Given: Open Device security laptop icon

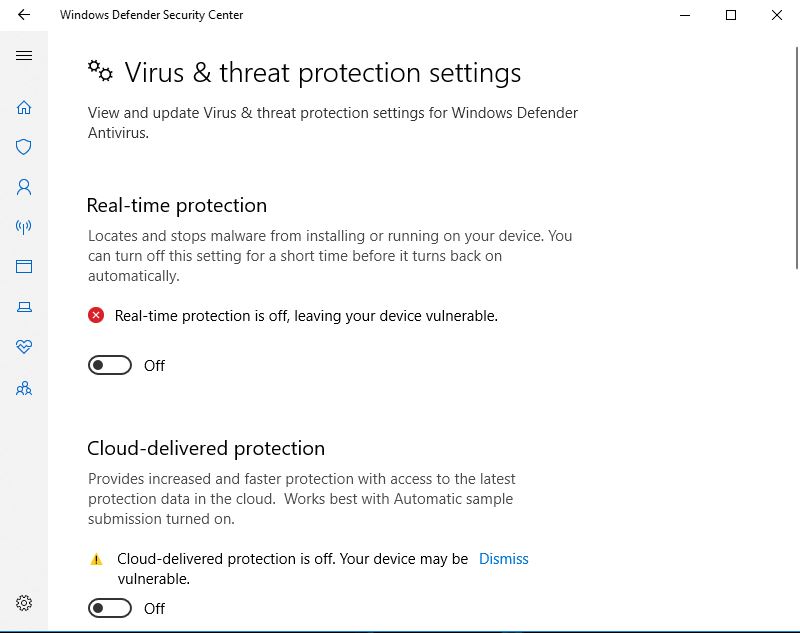Looking at the screenshot, I should coord(24,307).
